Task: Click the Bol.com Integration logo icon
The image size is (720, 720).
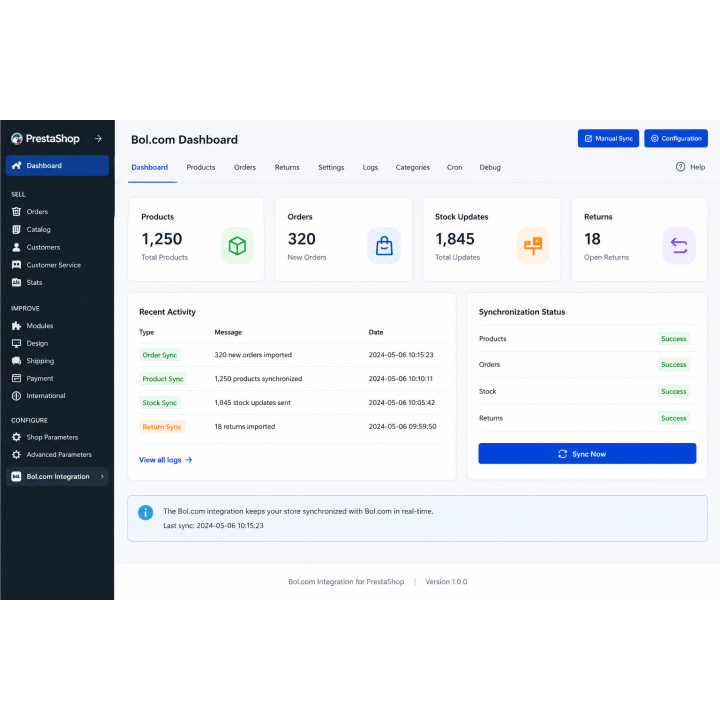Action: click(x=16, y=477)
